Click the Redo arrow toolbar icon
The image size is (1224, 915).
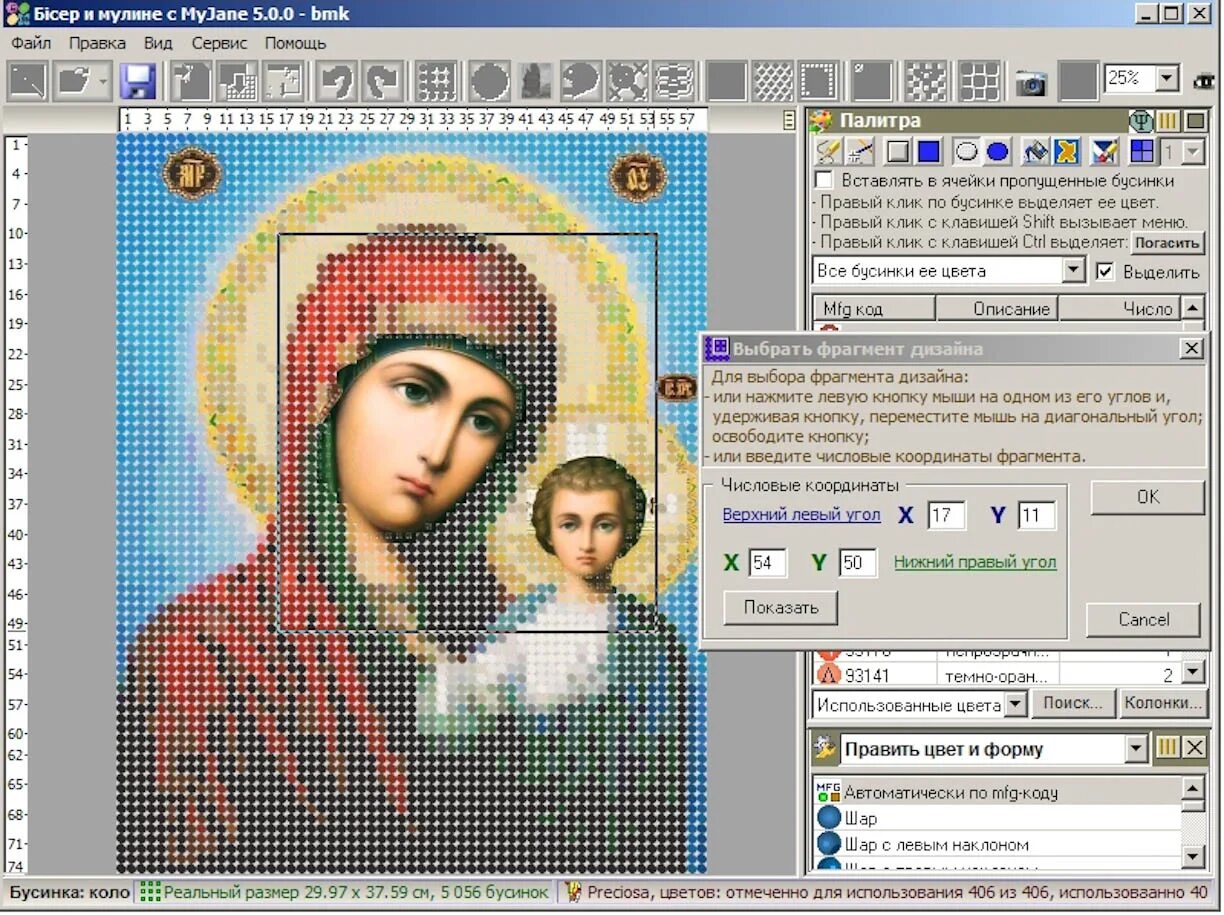coord(382,81)
